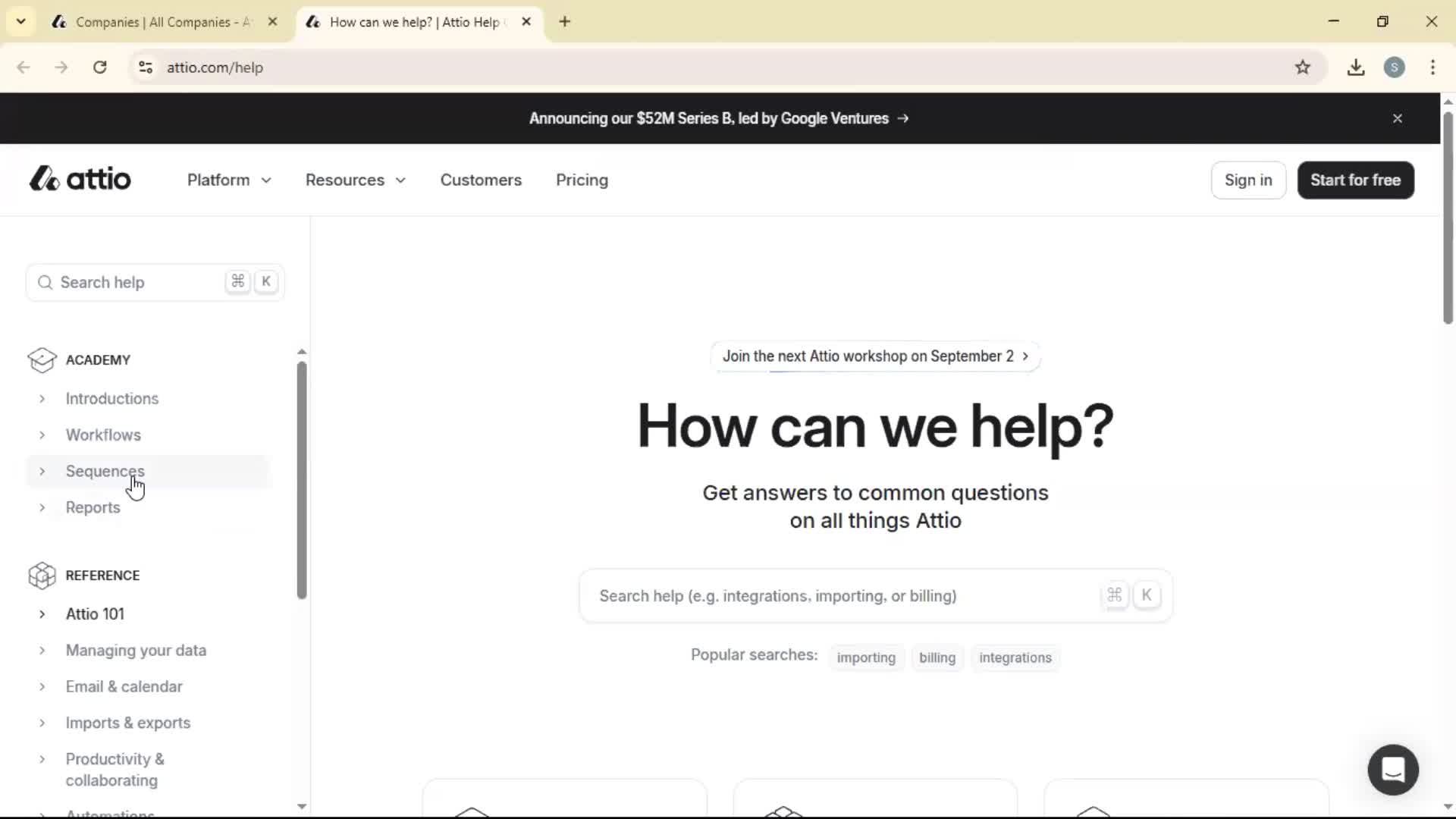Image resolution: width=1456 pixels, height=819 pixels.
Task: Select Customers in the navigation bar
Action: click(481, 180)
